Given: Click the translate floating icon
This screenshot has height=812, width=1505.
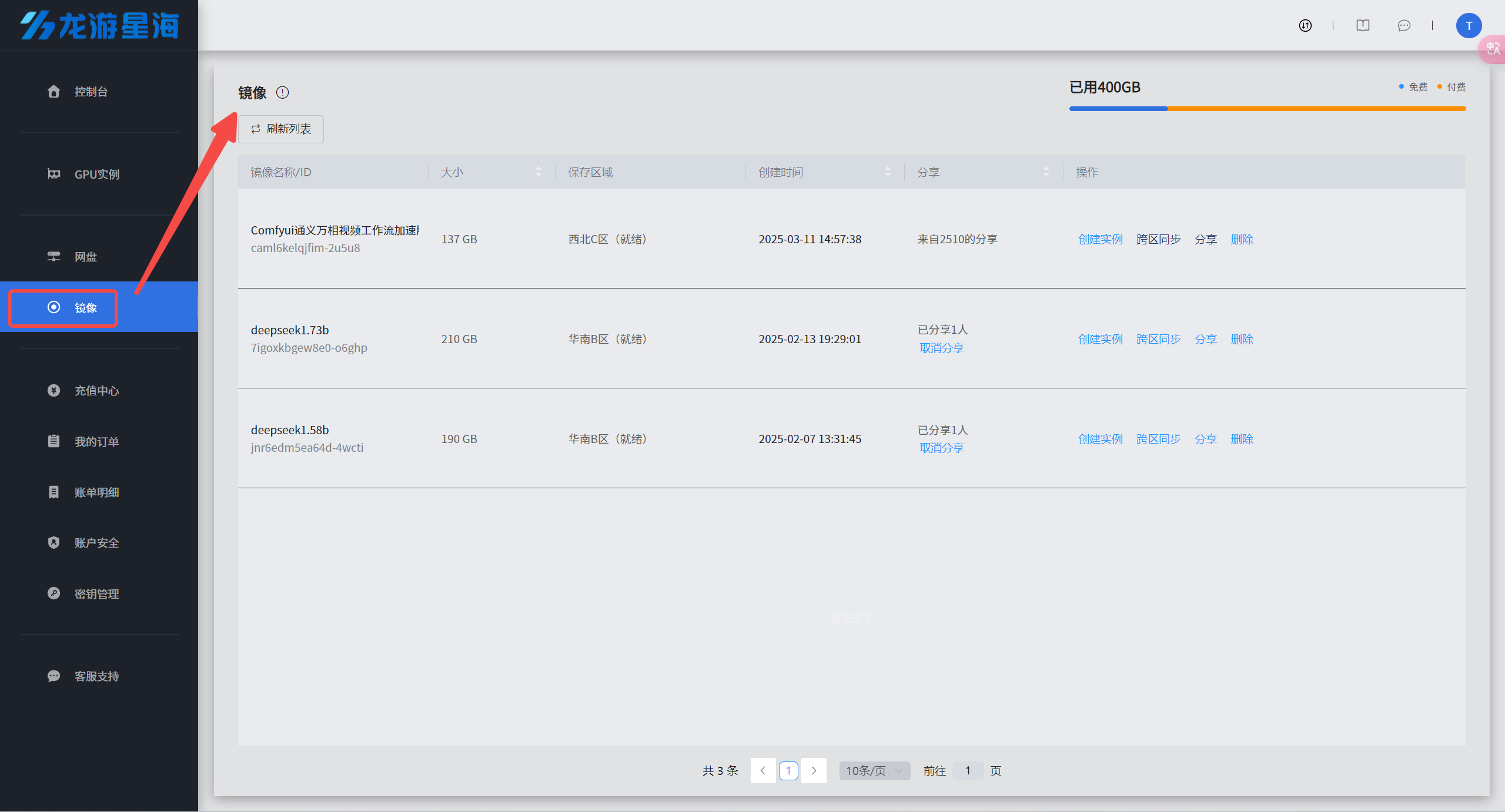Looking at the screenshot, I should (x=1493, y=49).
